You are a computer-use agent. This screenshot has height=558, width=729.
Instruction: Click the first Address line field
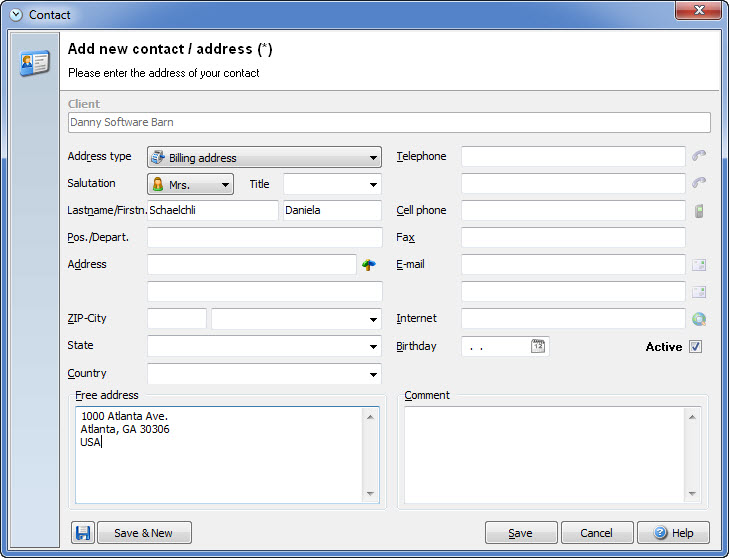[252, 264]
